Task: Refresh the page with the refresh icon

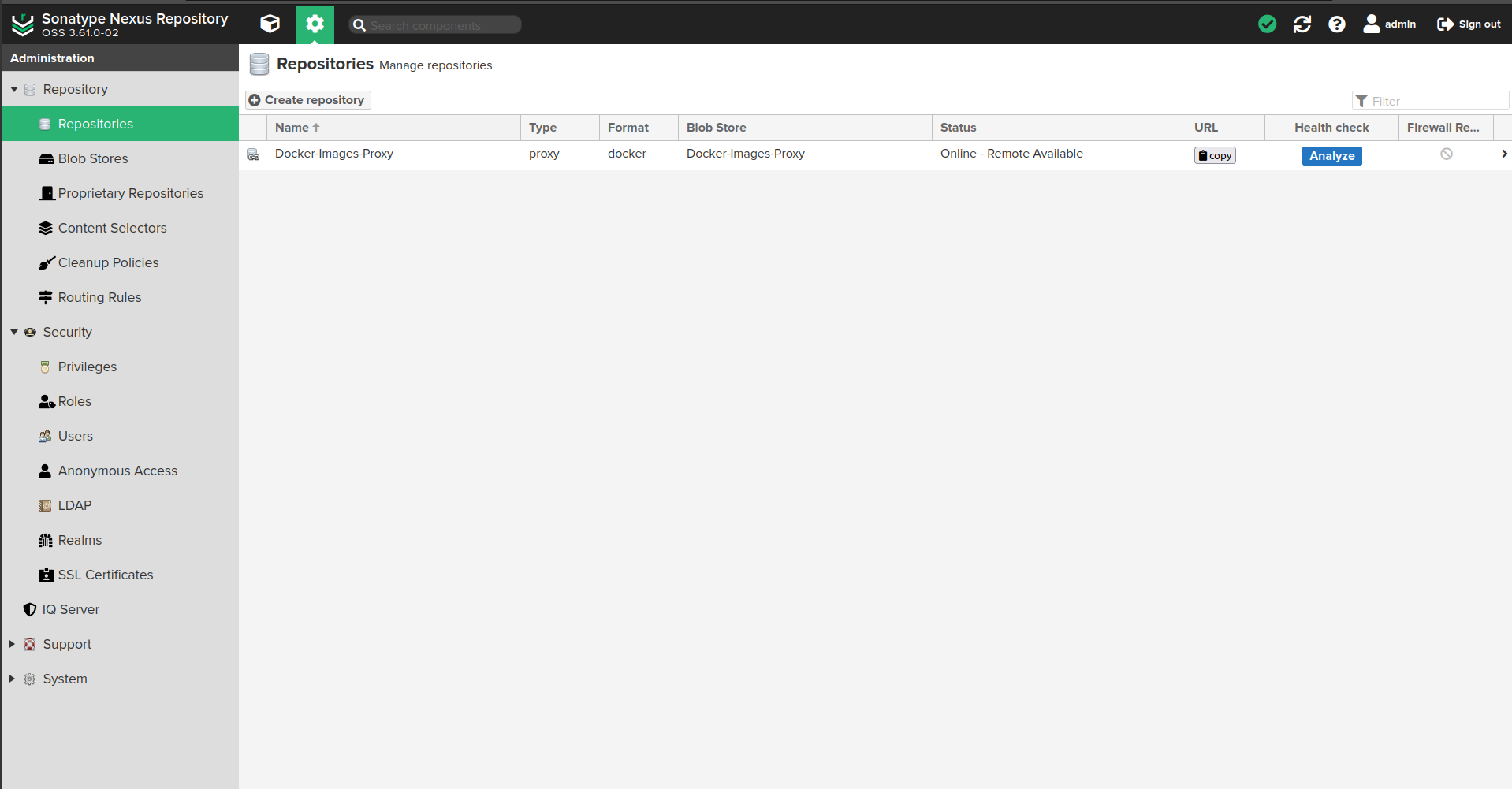Action: pyautogui.click(x=1302, y=24)
